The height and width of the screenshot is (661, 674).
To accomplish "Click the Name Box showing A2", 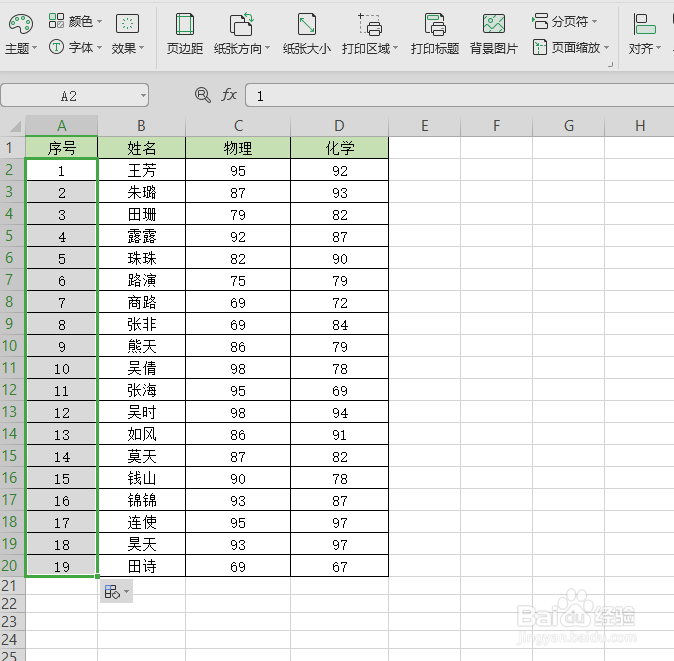I will 75,95.
